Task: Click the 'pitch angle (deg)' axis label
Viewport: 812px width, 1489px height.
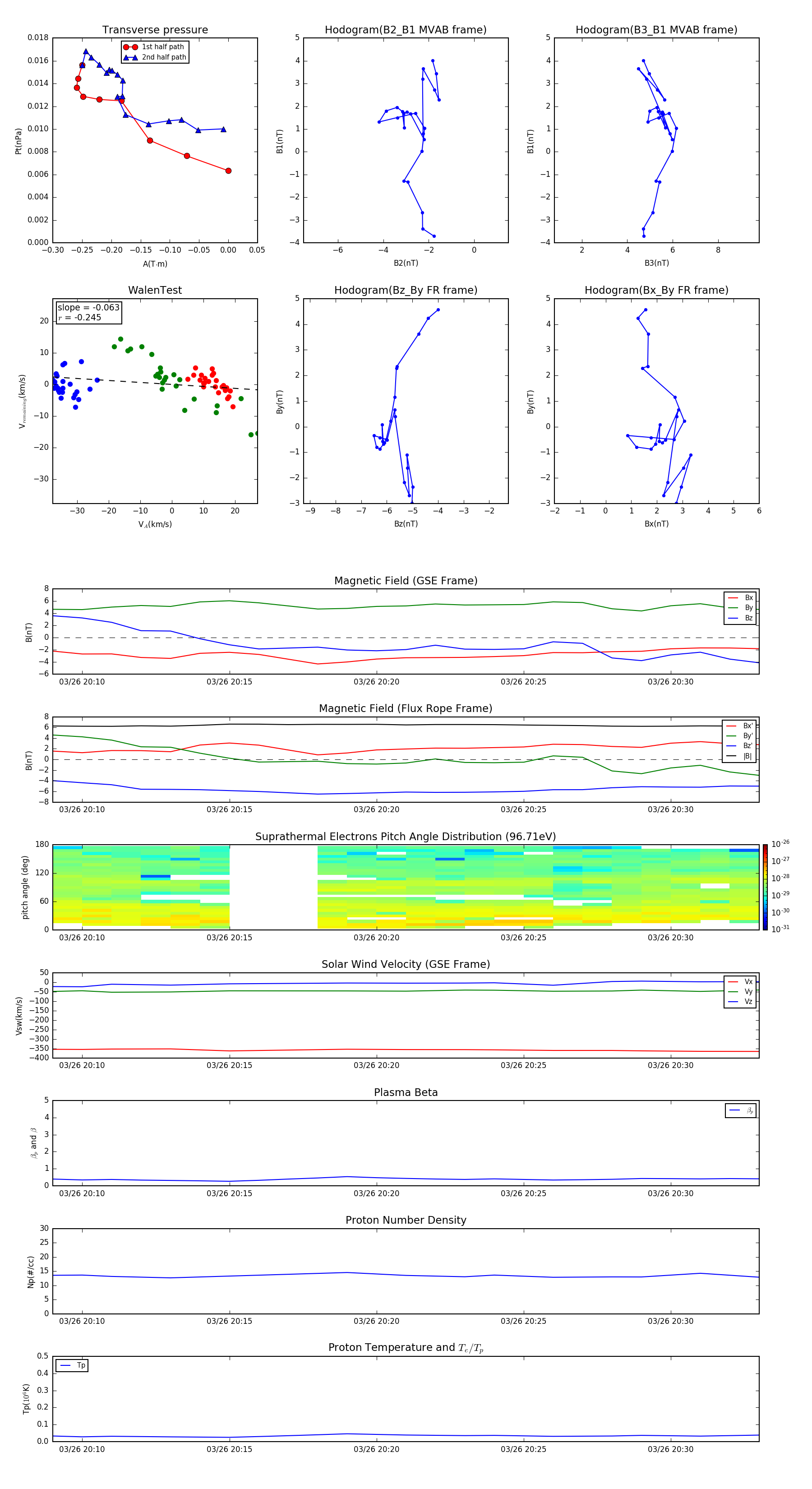Action: click(x=25, y=887)
